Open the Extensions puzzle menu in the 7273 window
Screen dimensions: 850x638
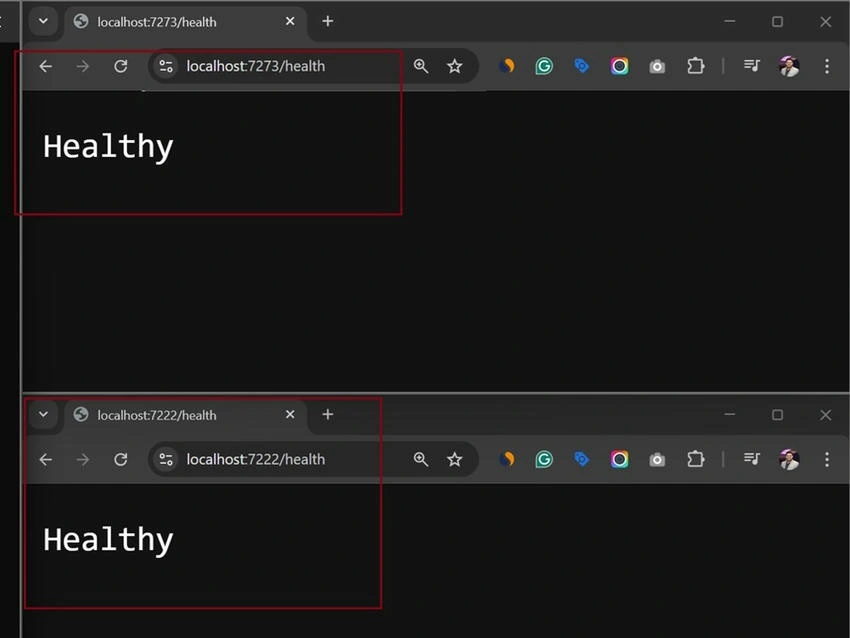coord(695,66)
